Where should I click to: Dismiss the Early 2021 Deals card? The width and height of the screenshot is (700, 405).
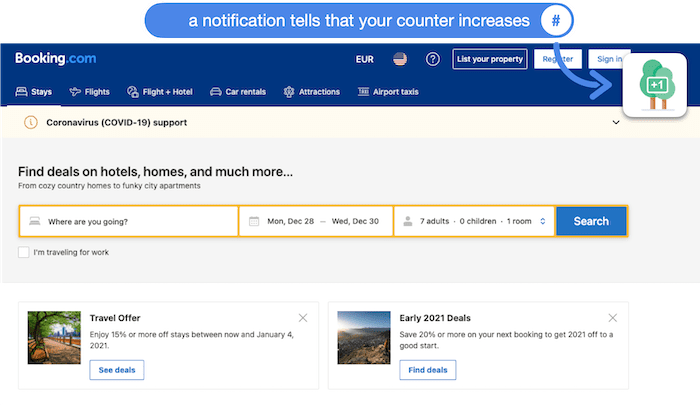[x=612, y=318]
